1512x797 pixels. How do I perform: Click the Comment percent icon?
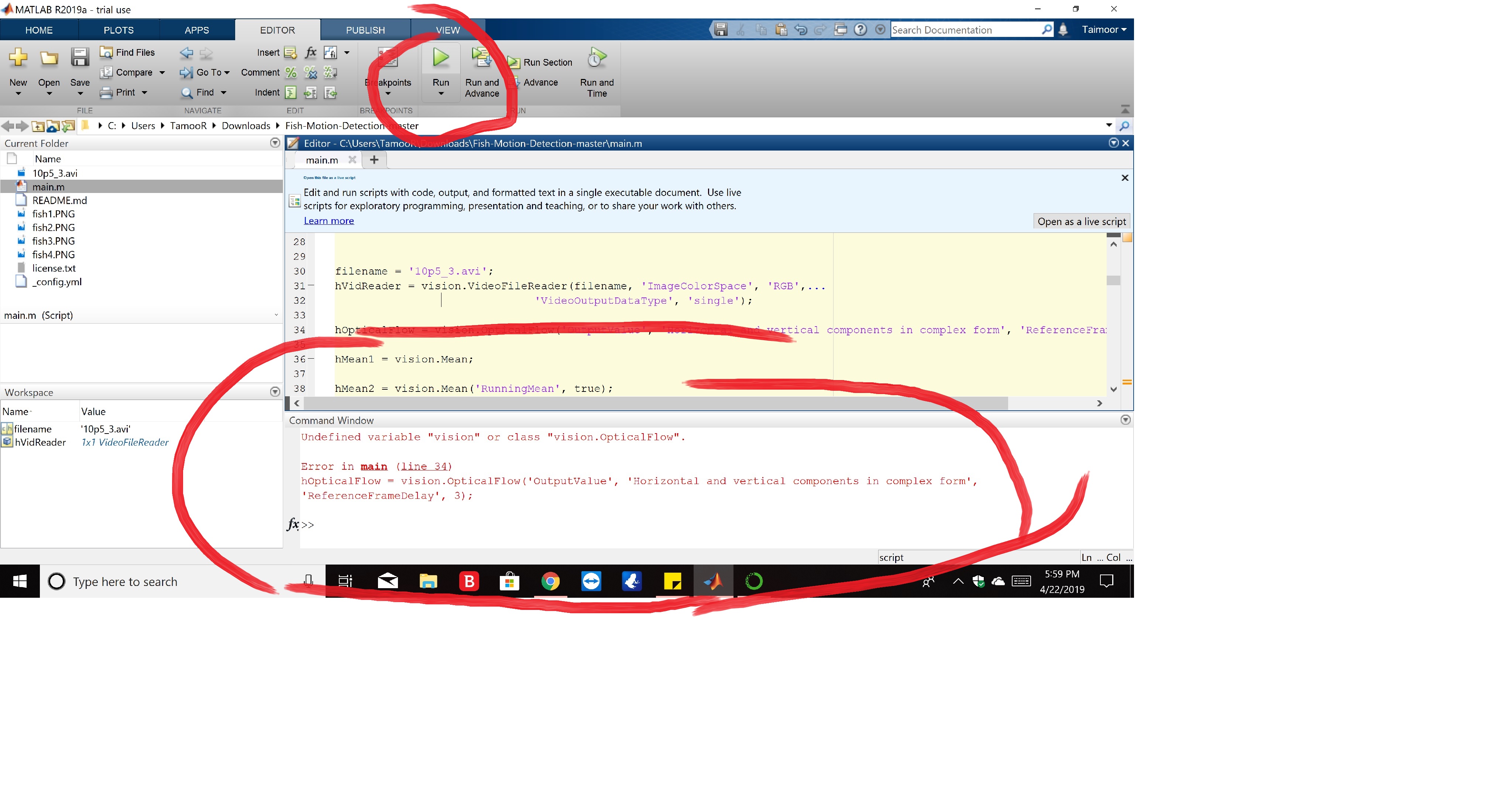coord(291,72)
